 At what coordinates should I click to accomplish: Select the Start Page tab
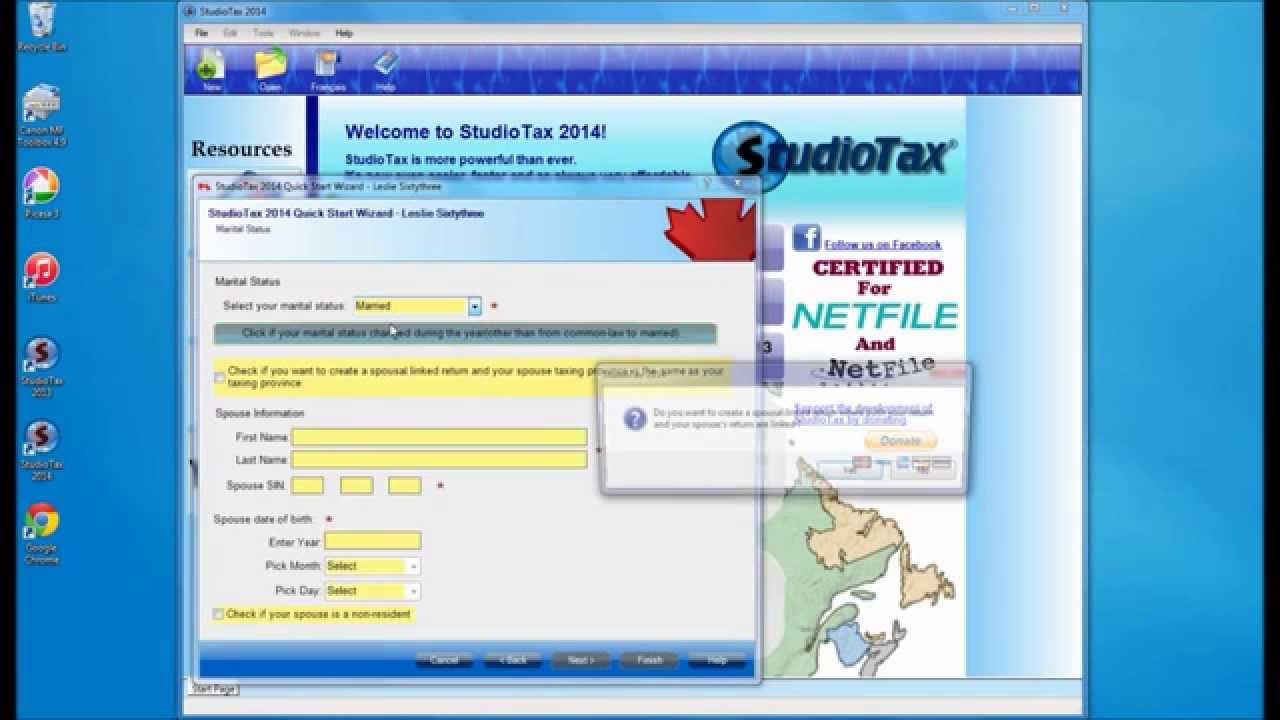[213, 689]
